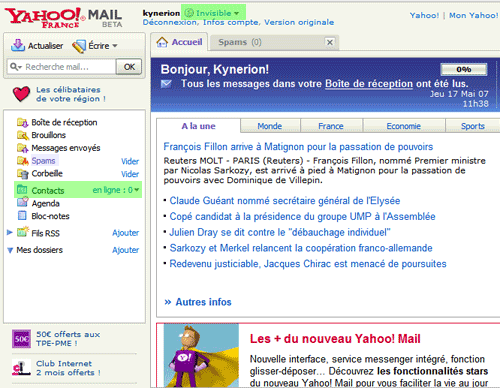The height and width of the screenshot is (388, 500).
Task: Open the Écrire dropdown arrow
Action: point(115,46)
